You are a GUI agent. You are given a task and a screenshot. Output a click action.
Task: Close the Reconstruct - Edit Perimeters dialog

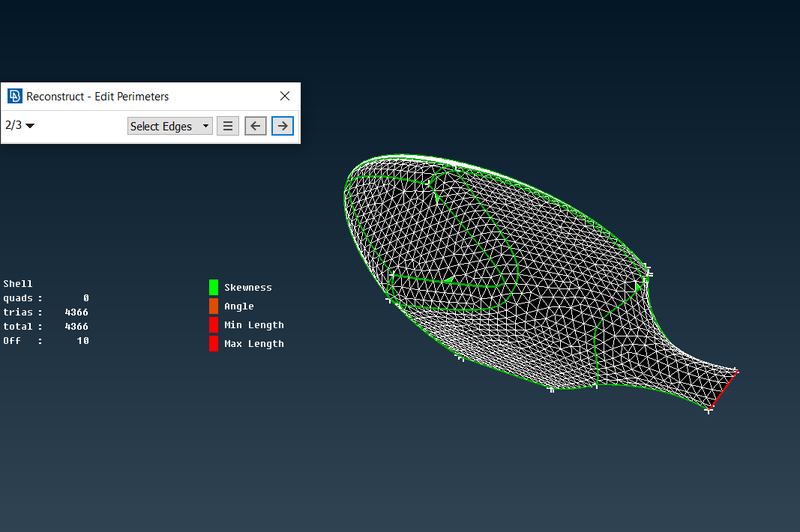tap(285, 96)
